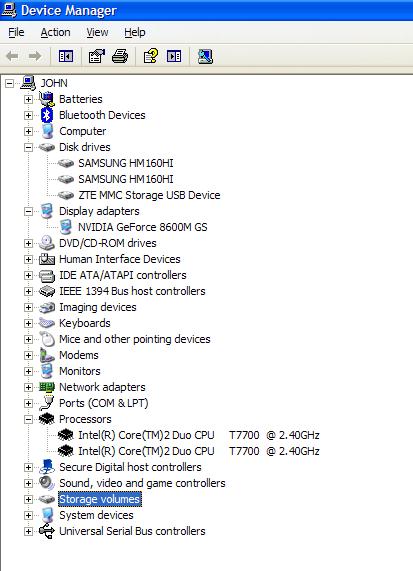The width and height of the screenshot is (413, 571).
Task: Click the Bluetooth Devices icon
Action: coord(47,115)
